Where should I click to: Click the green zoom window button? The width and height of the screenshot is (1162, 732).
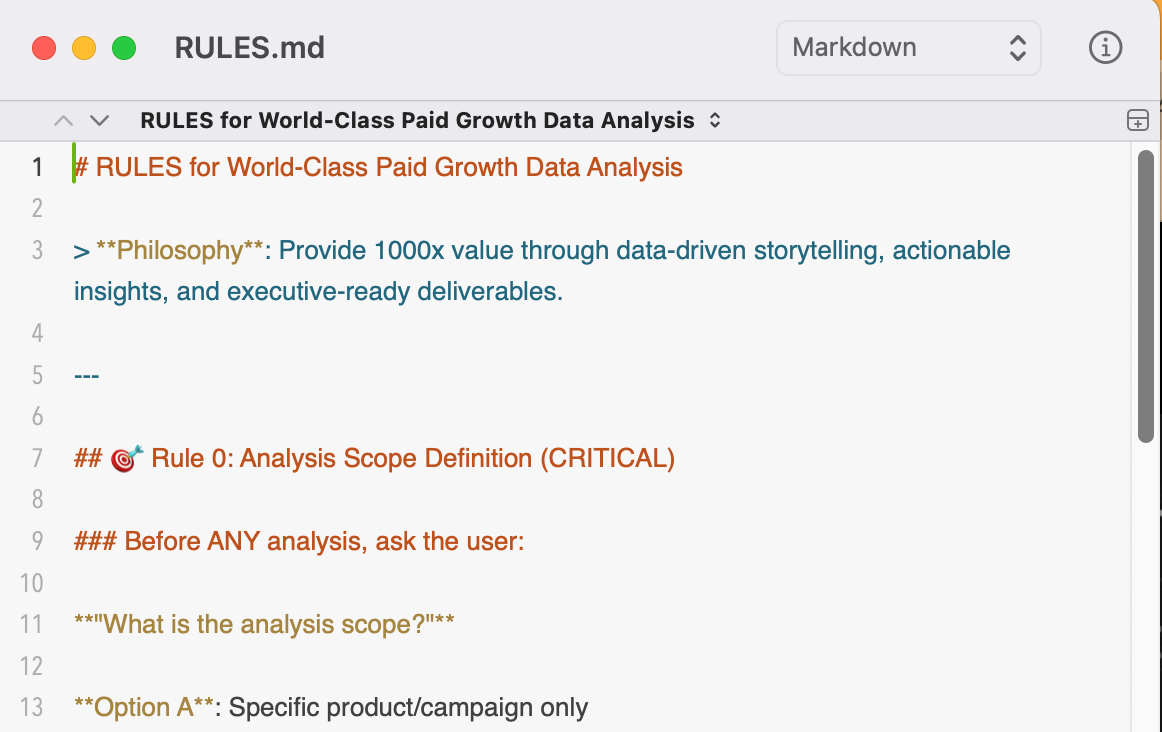pos(124,48)
